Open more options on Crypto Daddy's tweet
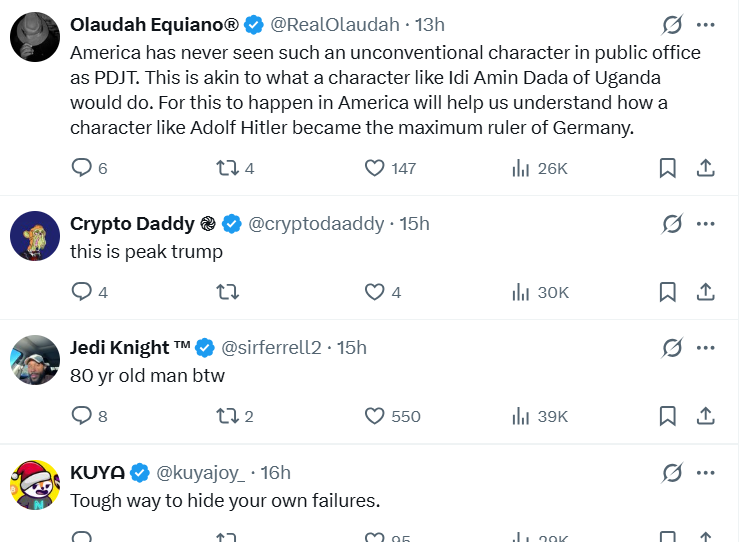This screenshot has height=542, width=740. coord(705,224)
